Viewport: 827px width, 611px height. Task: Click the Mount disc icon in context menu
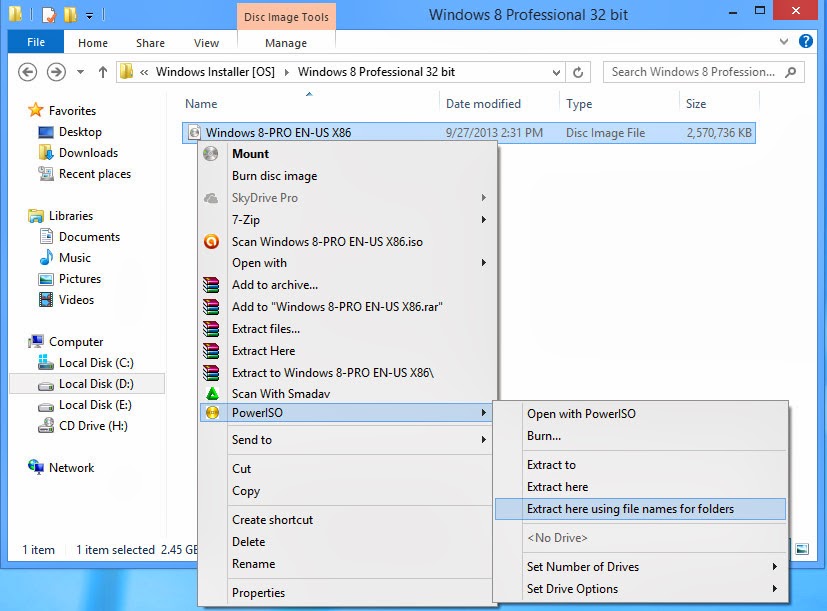click(x=211, y=154)
